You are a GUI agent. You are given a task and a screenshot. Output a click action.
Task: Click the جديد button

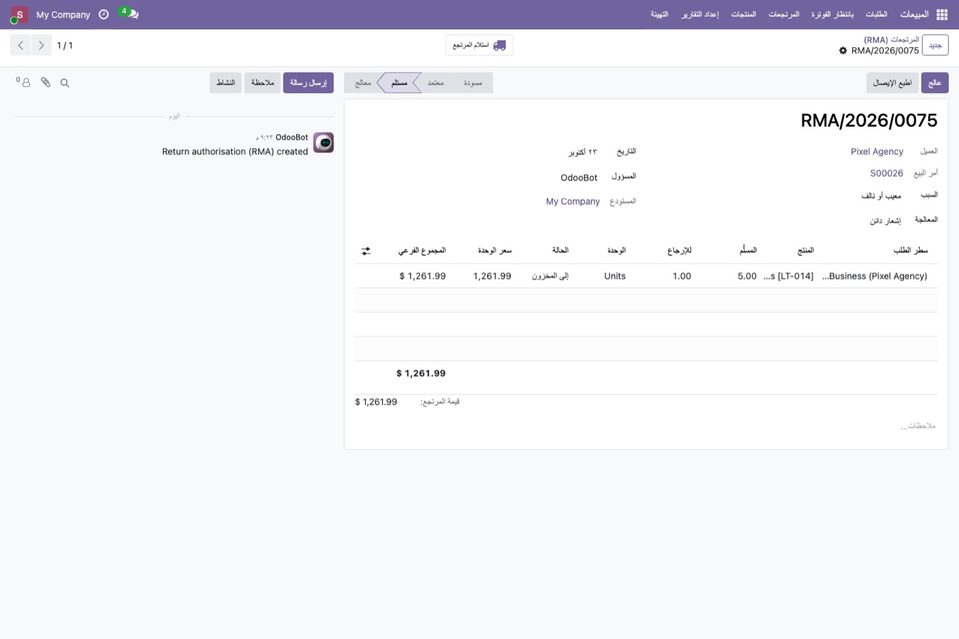[935, 45]
